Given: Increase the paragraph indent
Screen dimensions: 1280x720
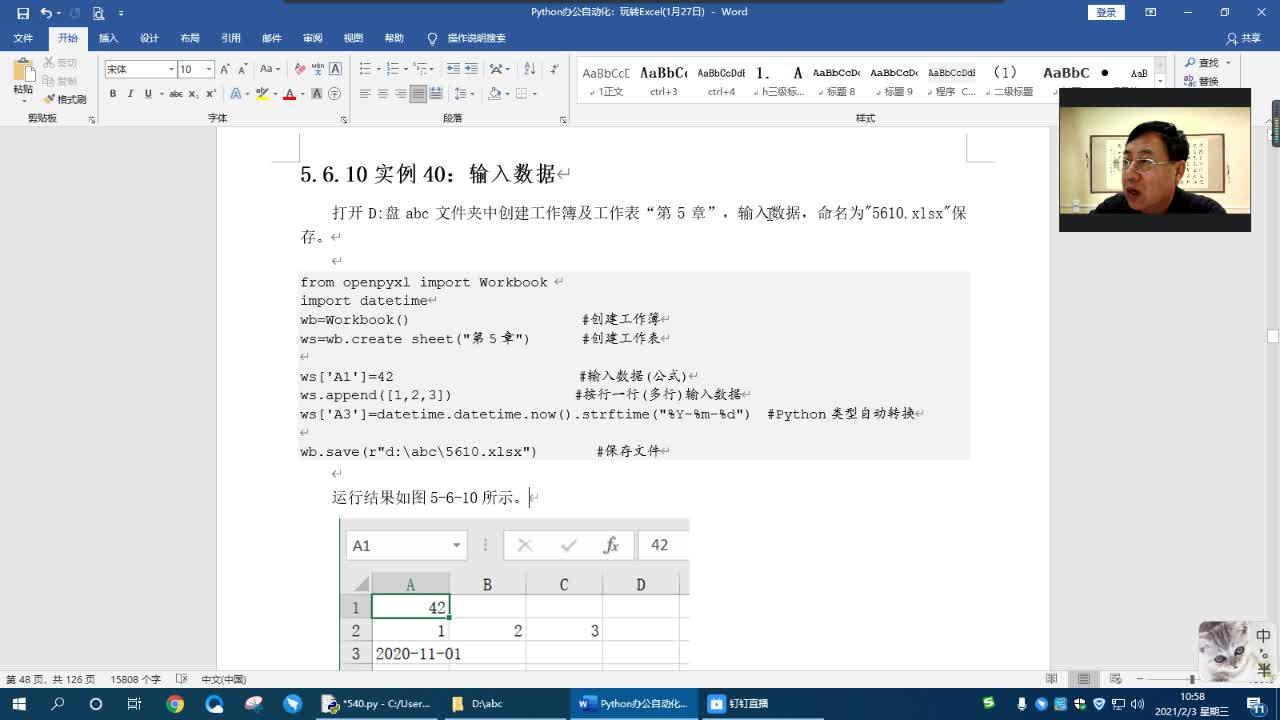Looking at the screenshot, I should (x=470, y=69).
